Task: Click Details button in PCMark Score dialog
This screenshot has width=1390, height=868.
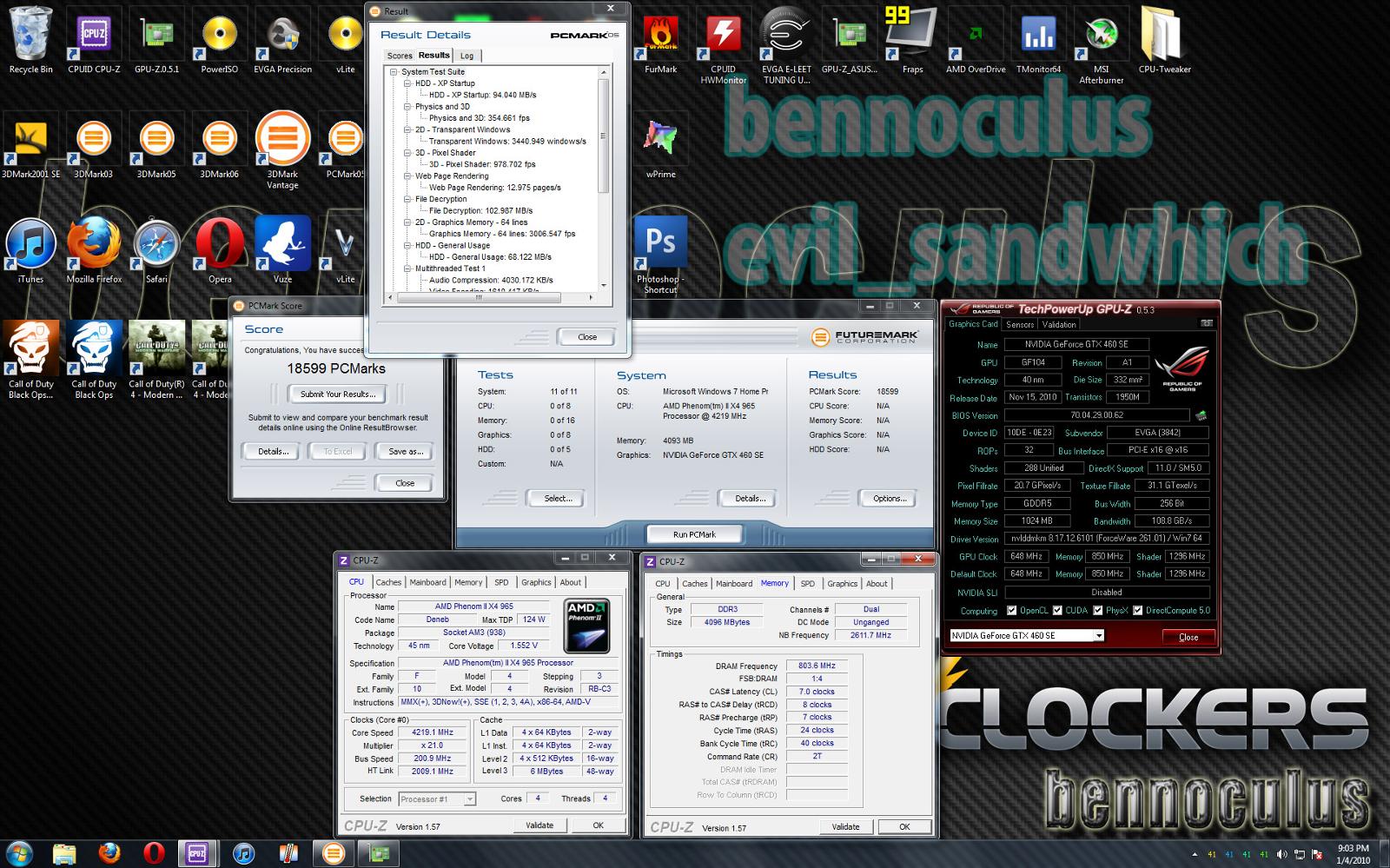Action: coord(273,451)
